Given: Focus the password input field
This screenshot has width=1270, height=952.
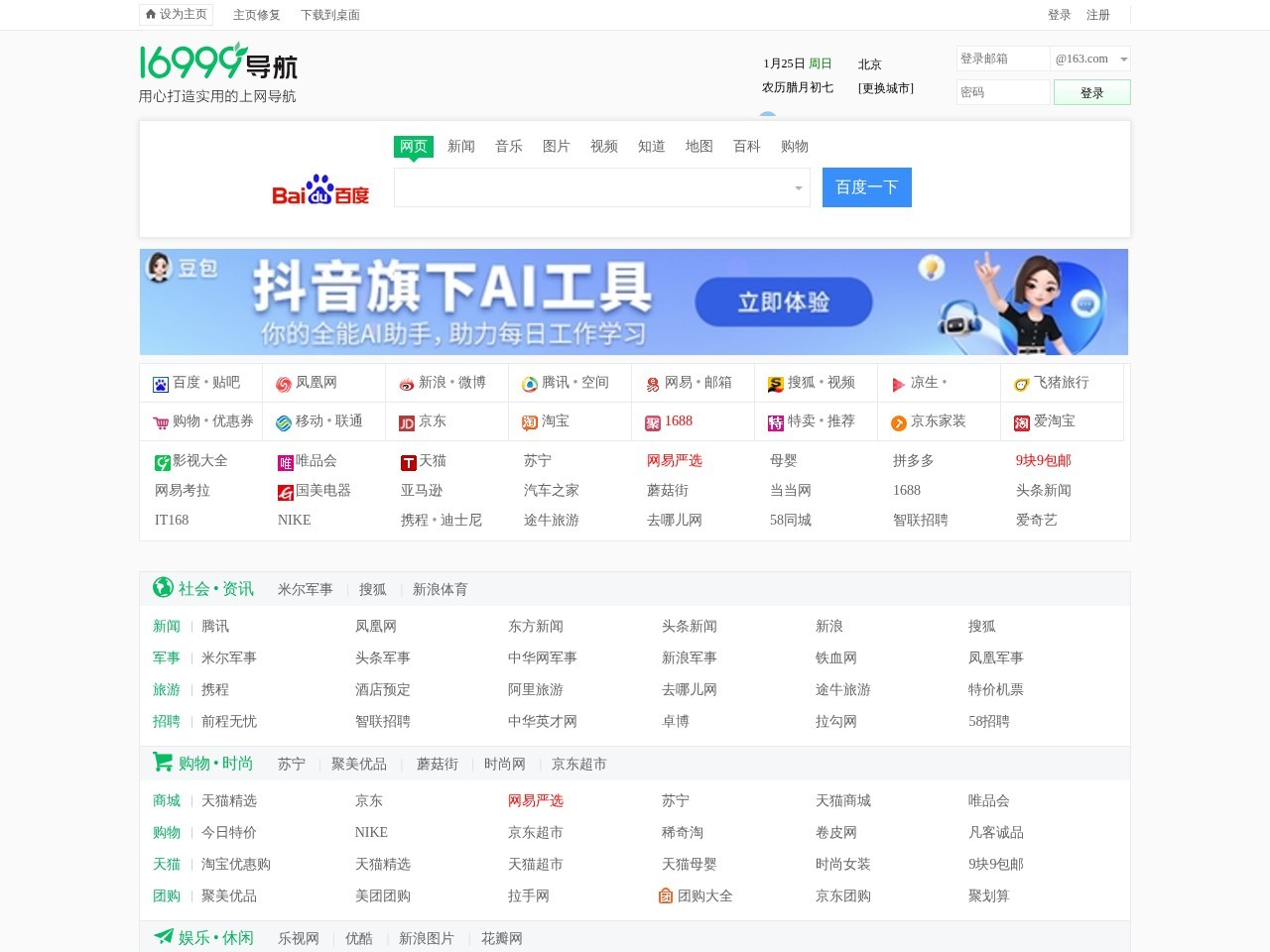Looking at the screenshot, I should click(1002, 92).
